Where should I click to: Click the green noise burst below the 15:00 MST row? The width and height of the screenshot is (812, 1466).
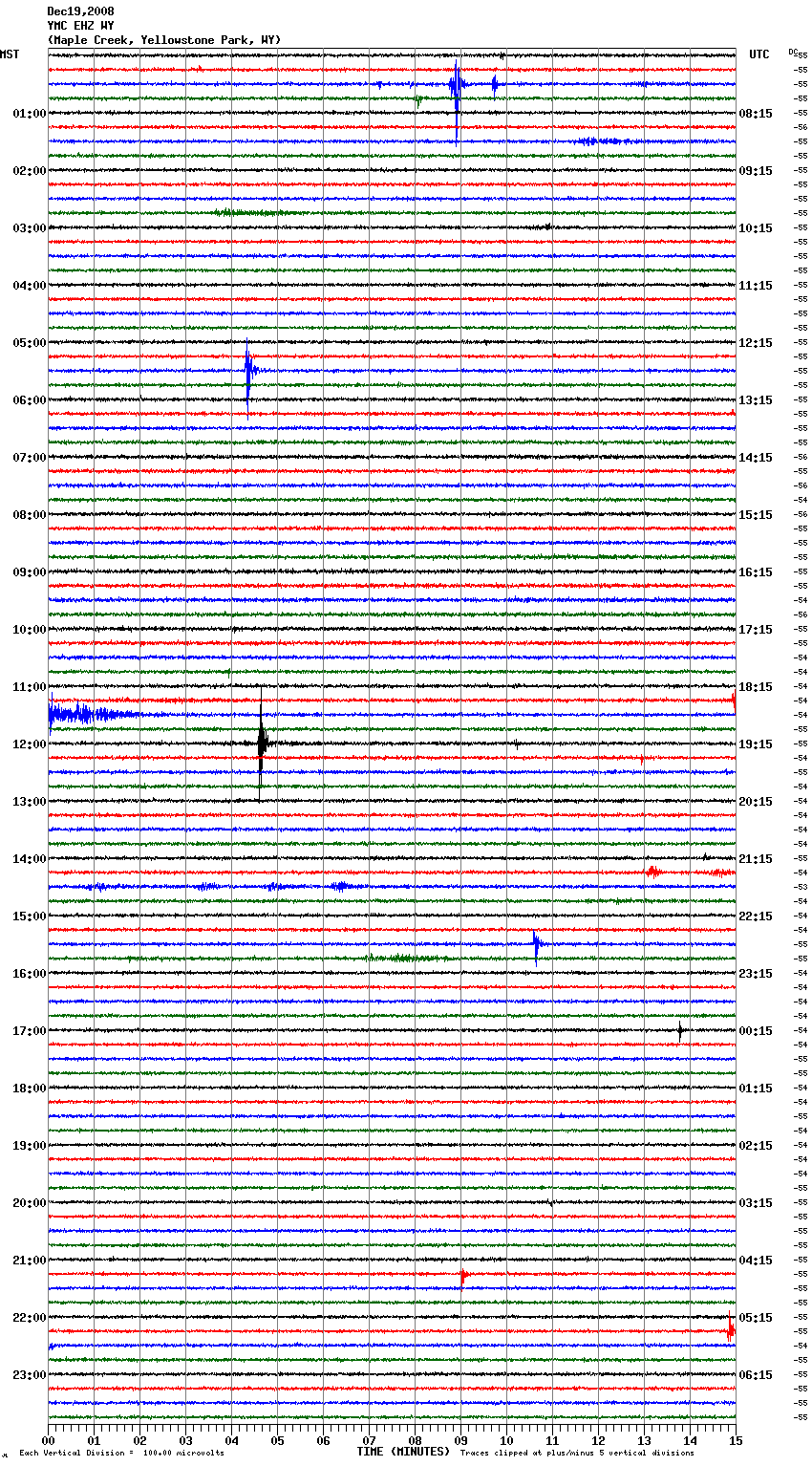(406, 958)
